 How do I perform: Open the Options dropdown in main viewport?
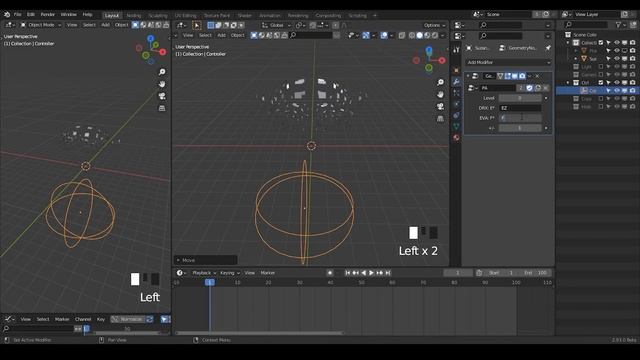434,25
